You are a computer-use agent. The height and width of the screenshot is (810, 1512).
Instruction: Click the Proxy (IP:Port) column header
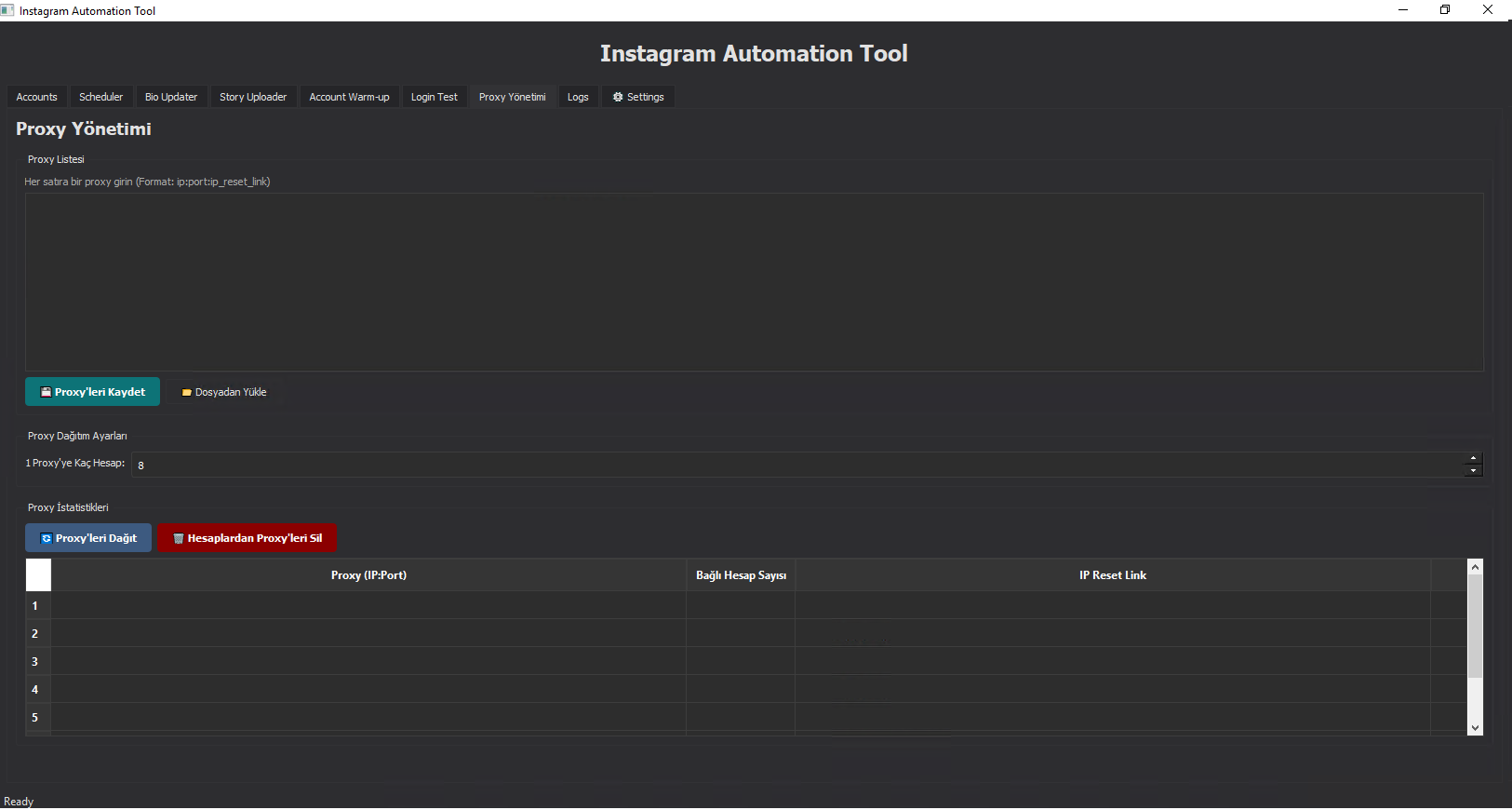coord(368,575)
